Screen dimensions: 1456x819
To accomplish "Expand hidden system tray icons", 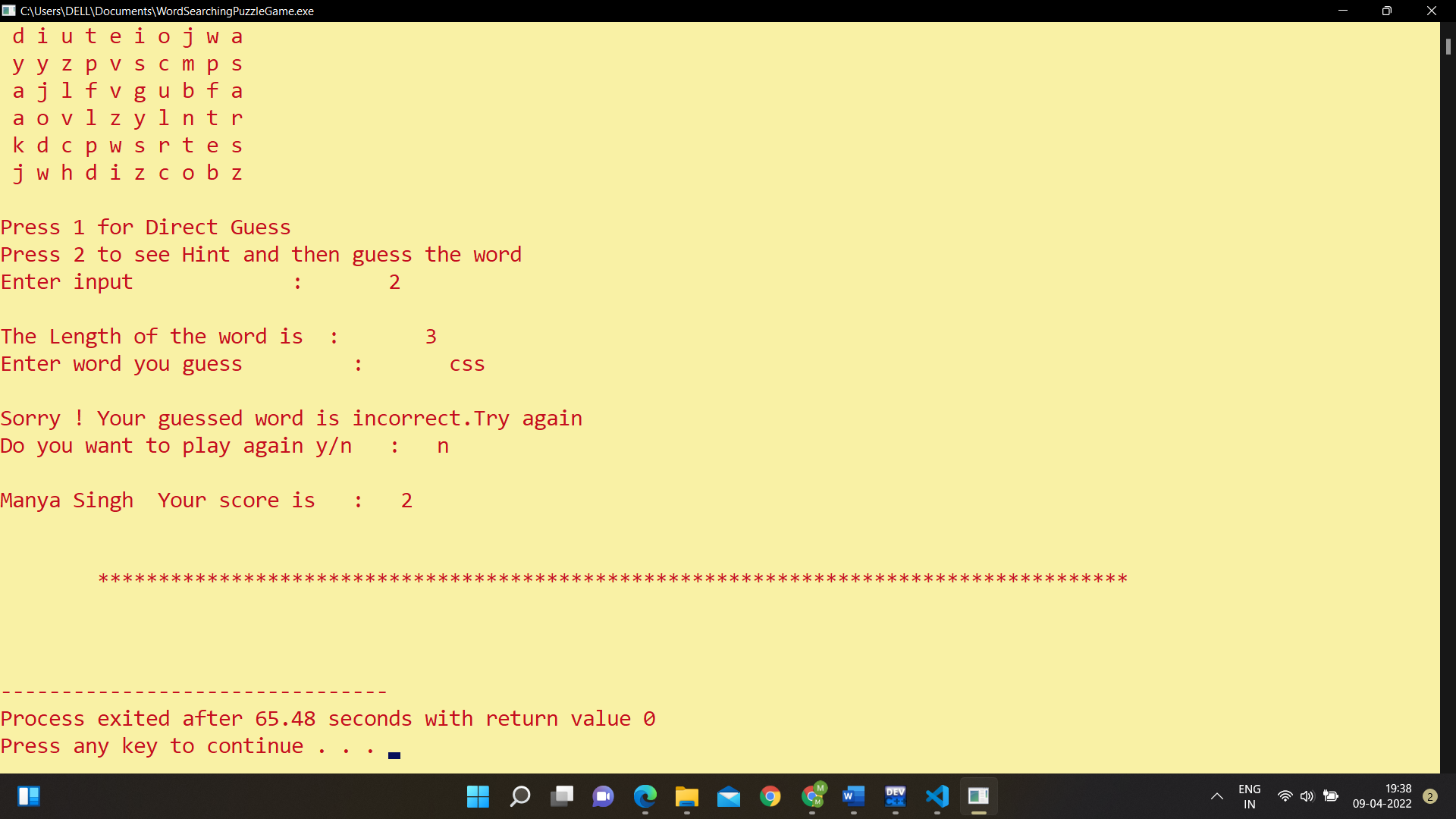I will [x=1216, y=796].
